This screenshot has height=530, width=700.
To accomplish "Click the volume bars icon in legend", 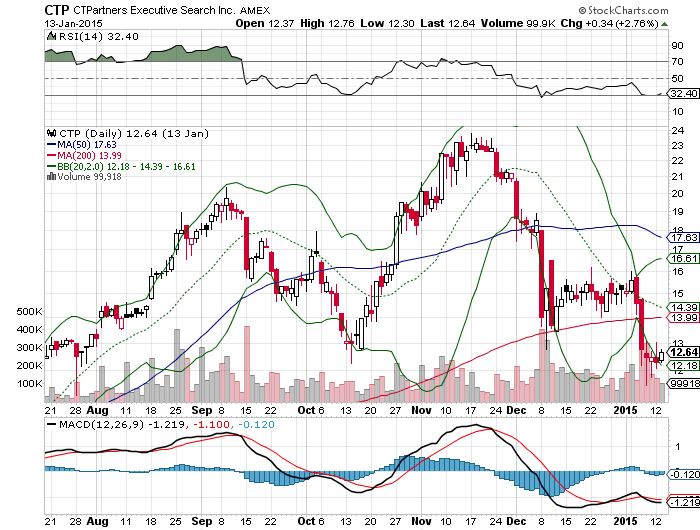I will (52, 176).
